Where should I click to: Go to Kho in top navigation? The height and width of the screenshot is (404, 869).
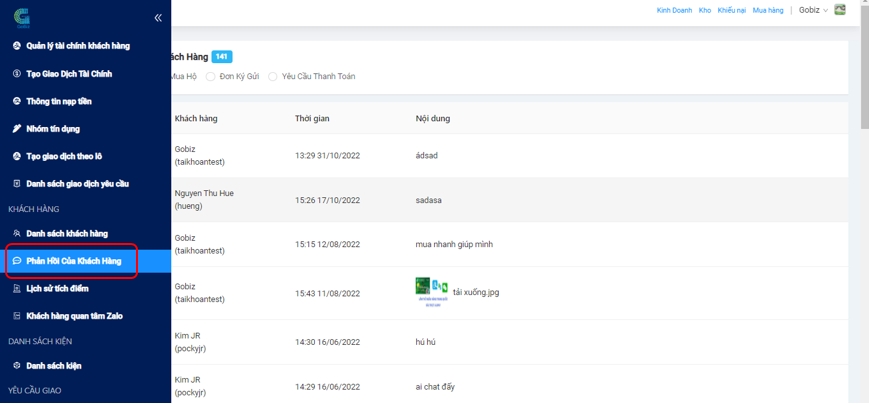[705, 10]
